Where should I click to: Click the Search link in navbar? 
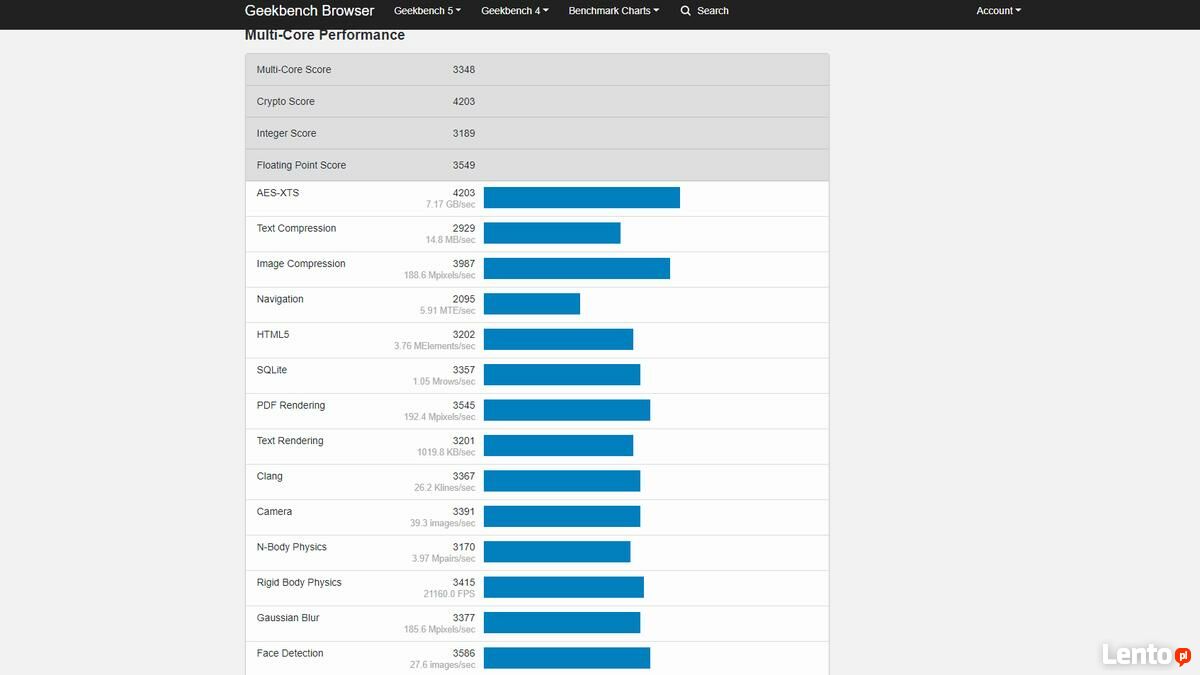pyautogui.click(x=712, y=11)
